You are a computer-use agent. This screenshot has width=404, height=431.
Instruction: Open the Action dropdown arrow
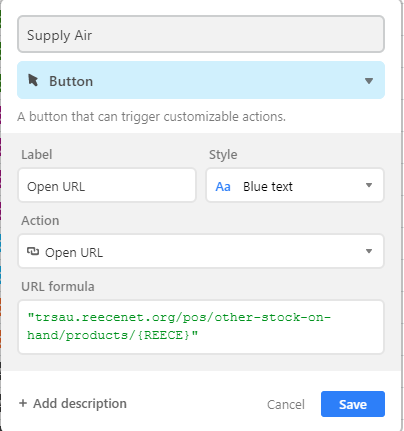pyautogui.click(x=369, y=251)
